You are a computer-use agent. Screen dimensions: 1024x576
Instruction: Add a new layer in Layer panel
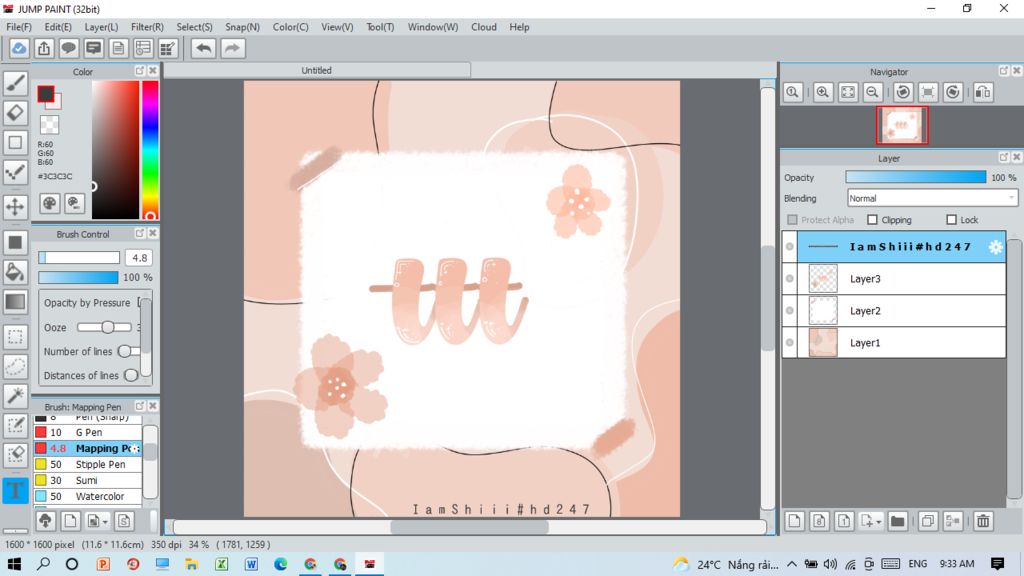795,520
